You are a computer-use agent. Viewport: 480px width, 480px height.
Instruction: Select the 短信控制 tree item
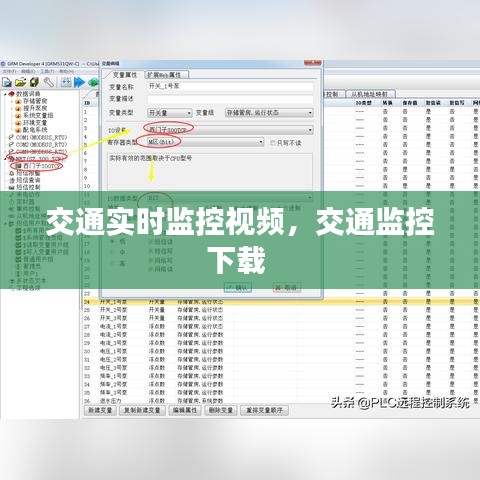pos(28,187)
